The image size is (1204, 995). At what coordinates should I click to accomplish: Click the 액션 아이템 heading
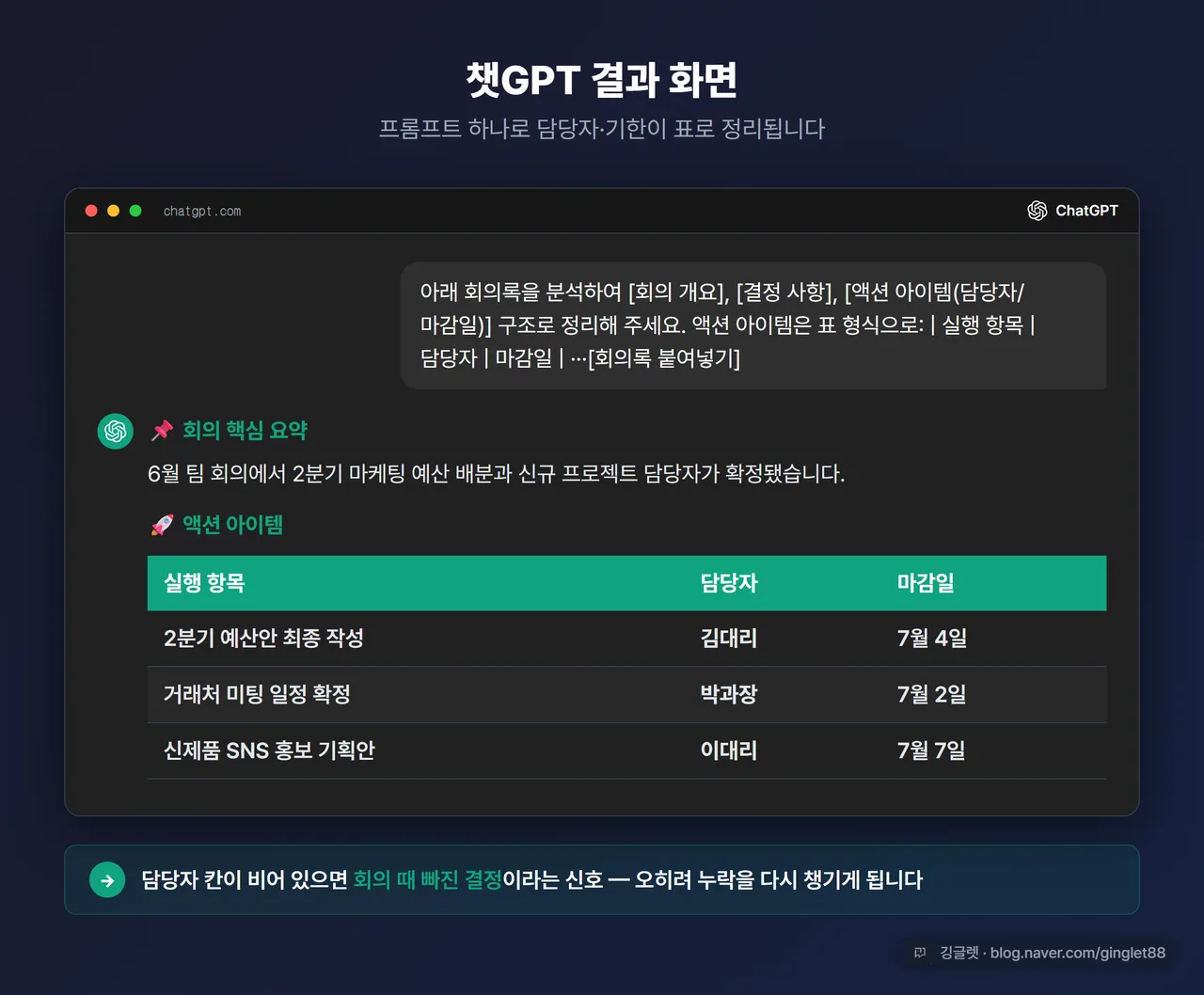pos(232,525)
